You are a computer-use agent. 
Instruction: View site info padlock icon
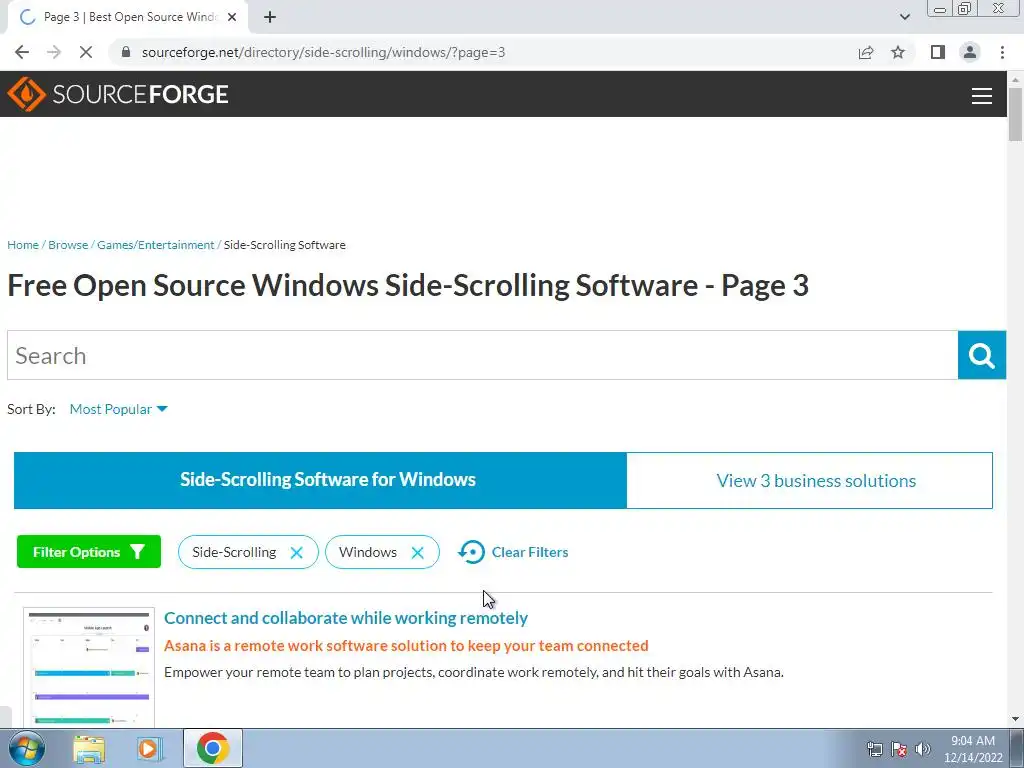pyautogui.click(x=126, y=52)
